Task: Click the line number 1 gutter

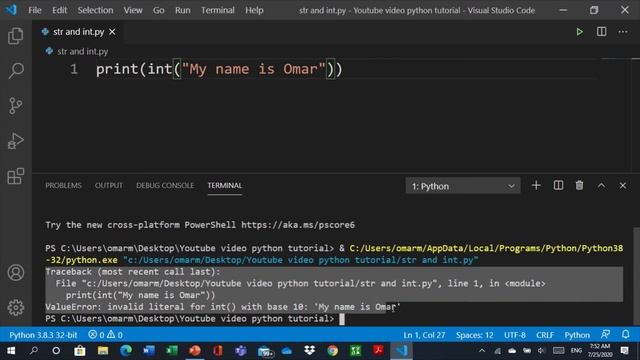Action: [74, 69]
